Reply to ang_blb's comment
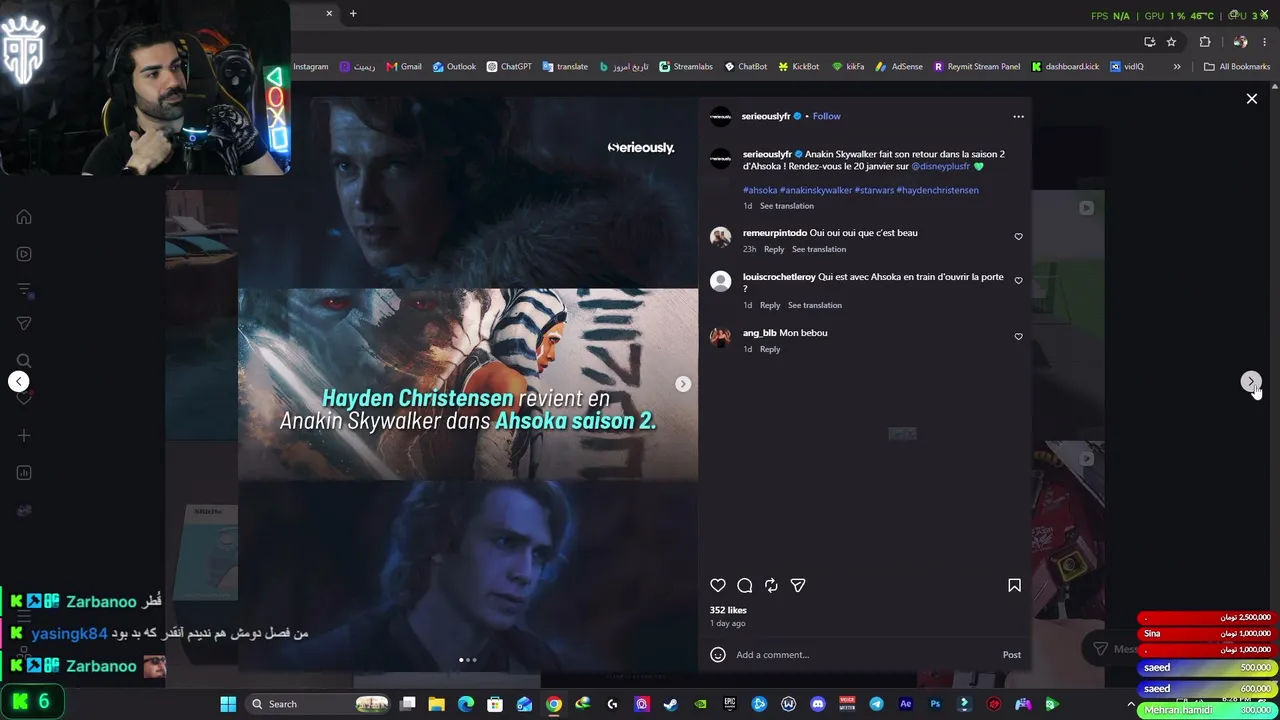The height and width of the screenshot is (720, 1280). point(770,349)
